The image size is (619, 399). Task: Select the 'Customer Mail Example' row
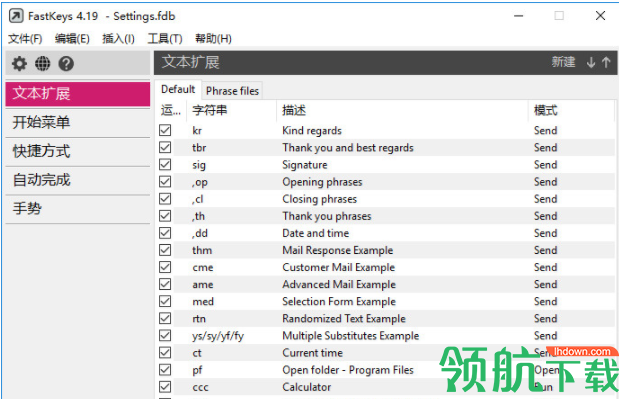tap(386, 267)
